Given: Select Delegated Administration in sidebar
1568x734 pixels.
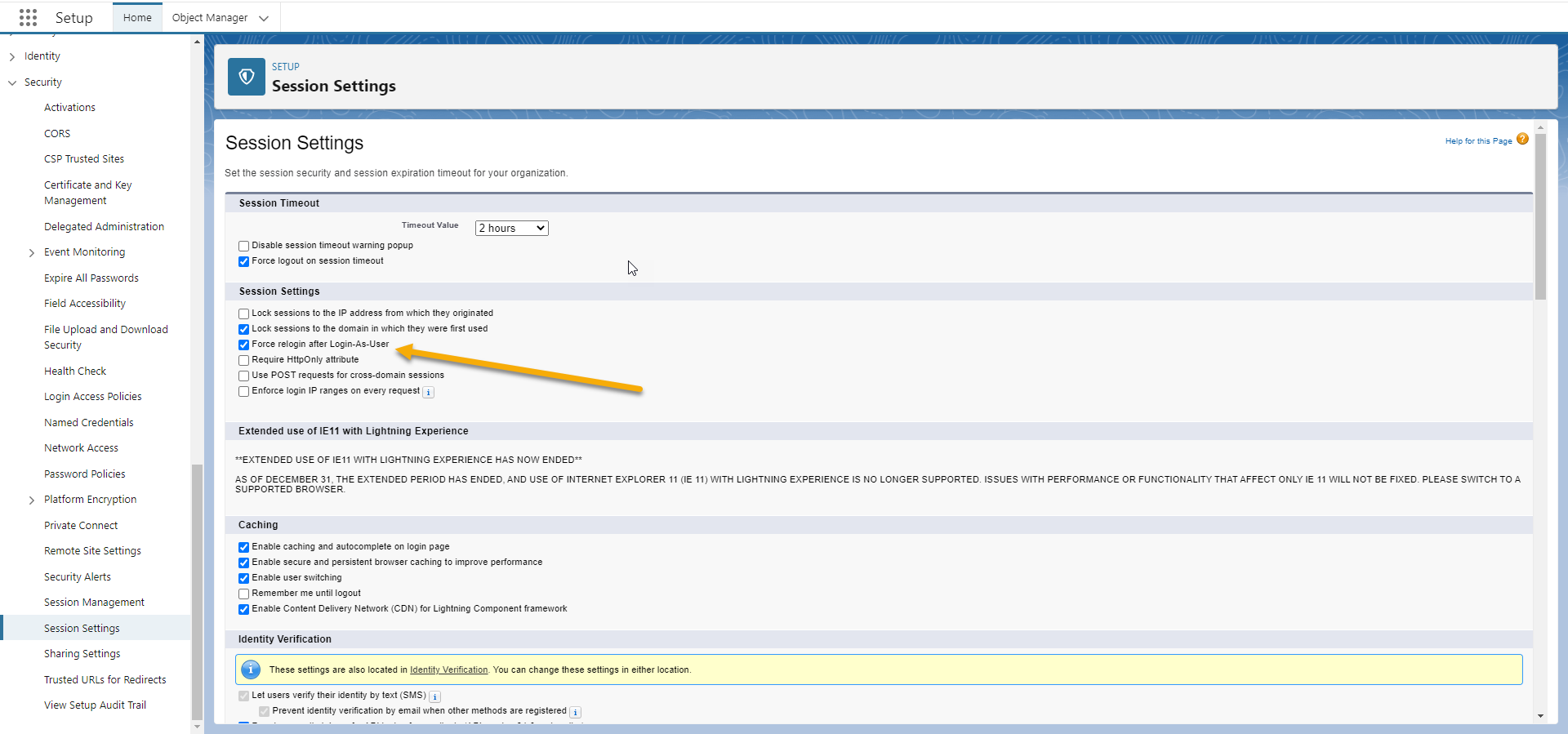Looking at the screenshot, I should pyautogui.click(x=104, y=227).
